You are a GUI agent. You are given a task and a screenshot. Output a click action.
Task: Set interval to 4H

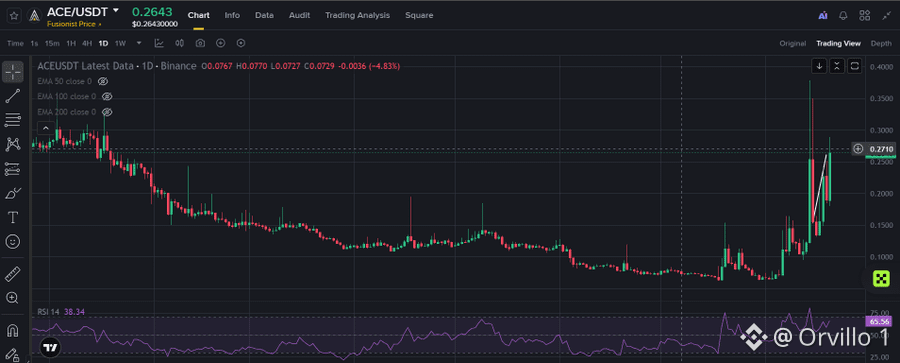(x=87, y=44)
